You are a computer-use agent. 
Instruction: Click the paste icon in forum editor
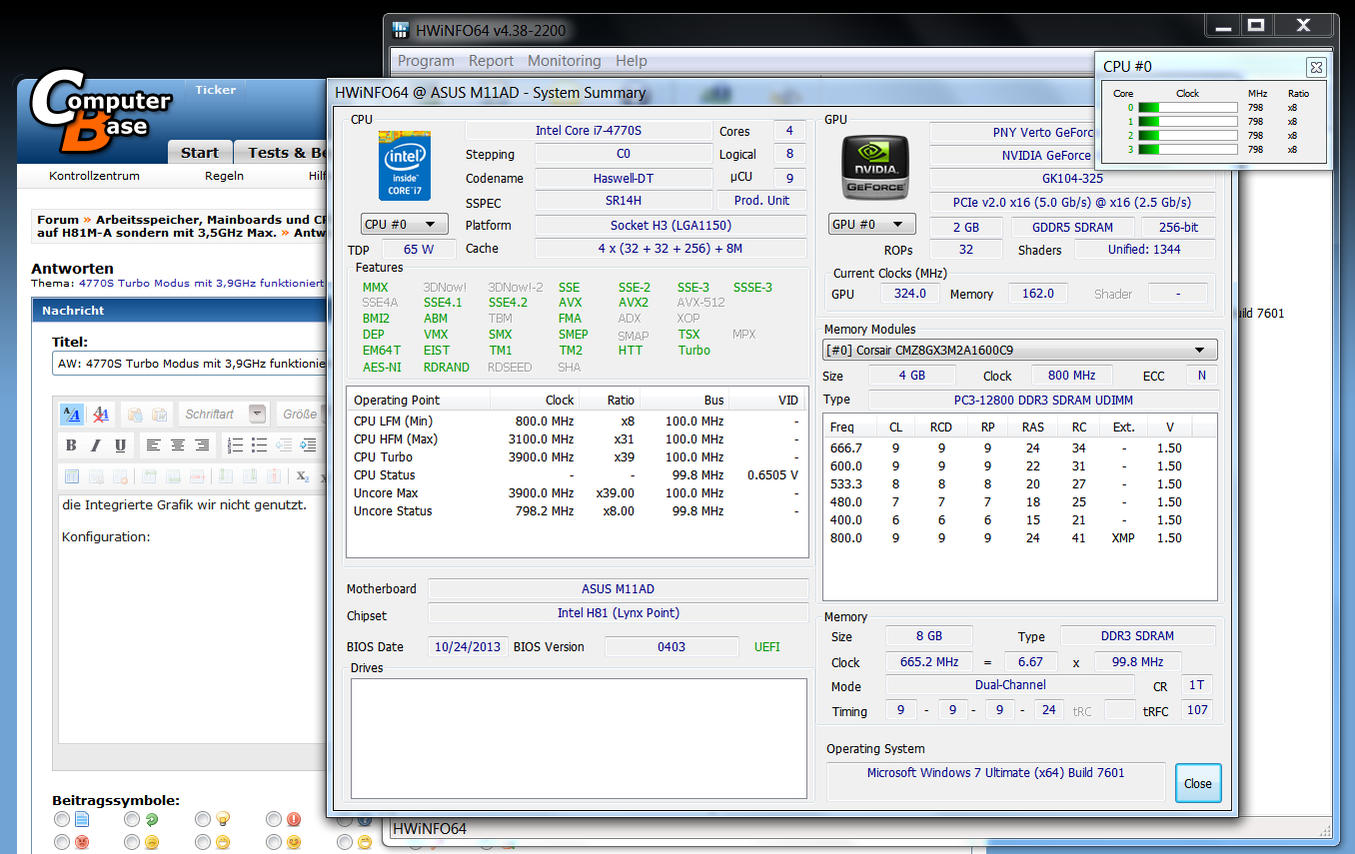click(133, 414)
